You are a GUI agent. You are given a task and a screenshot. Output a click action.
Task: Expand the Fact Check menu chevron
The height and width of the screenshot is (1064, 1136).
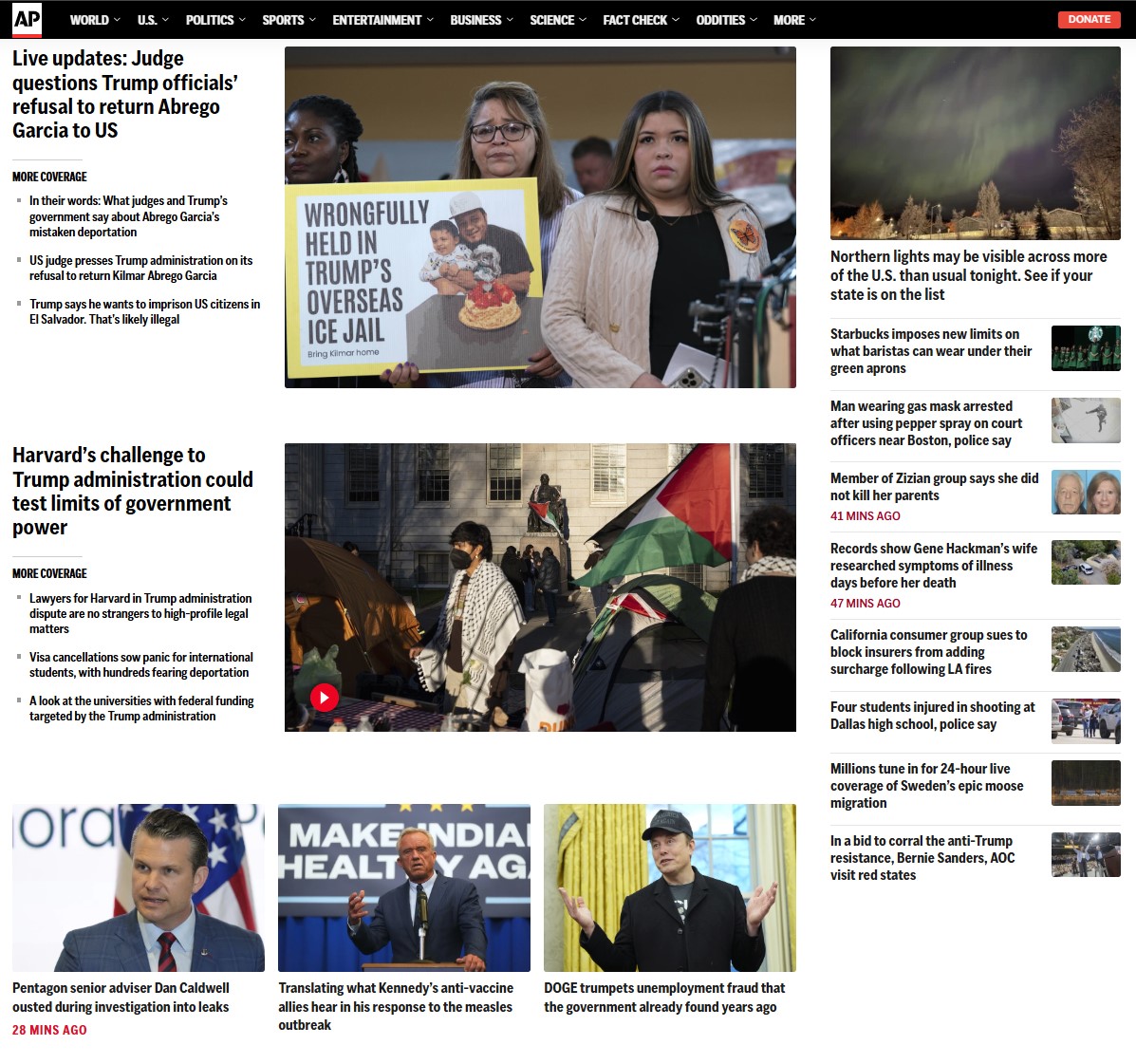[x=676, y=20]
